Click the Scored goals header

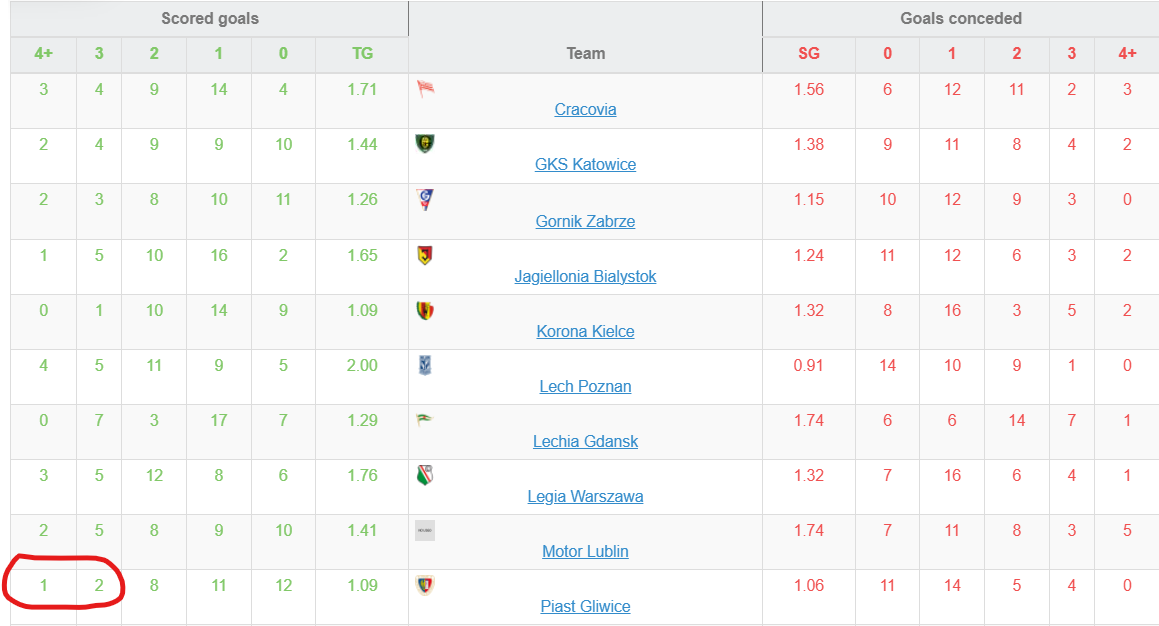[x=210, y=18]
